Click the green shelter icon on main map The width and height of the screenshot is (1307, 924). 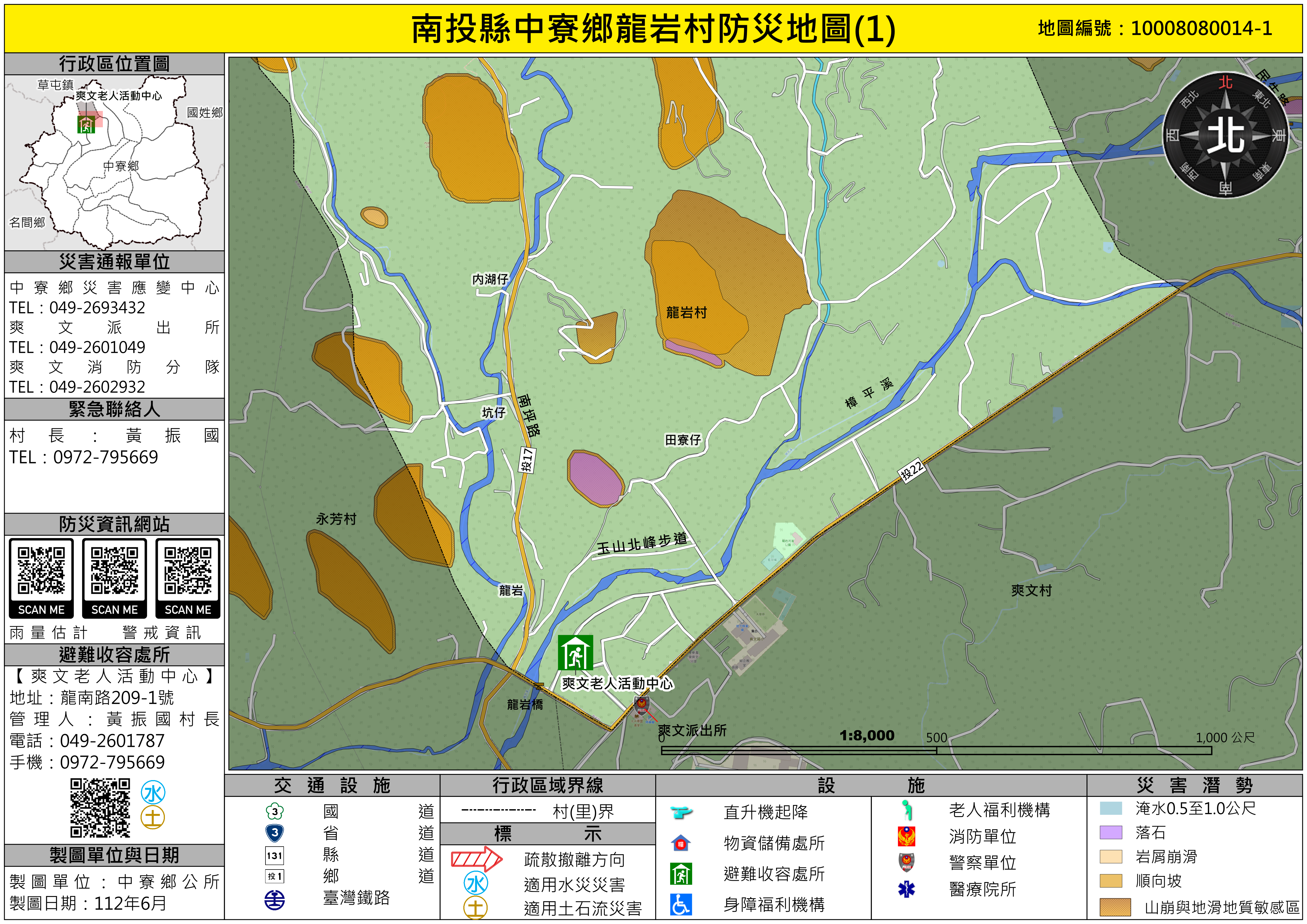click(x=575, y=652)
